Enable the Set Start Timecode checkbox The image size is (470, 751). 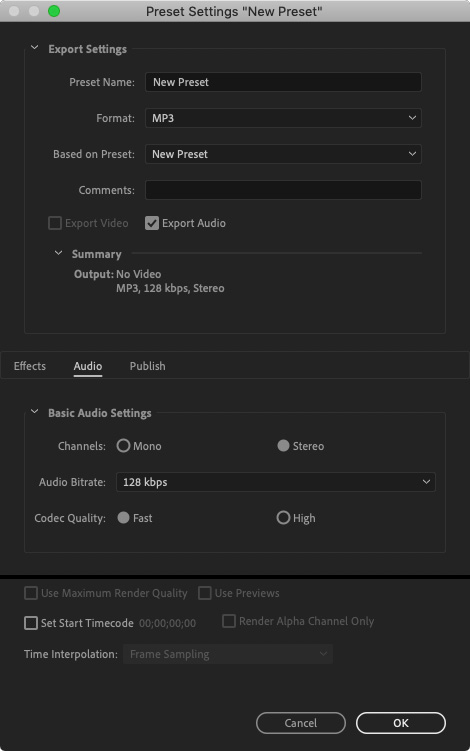[31, 623]
